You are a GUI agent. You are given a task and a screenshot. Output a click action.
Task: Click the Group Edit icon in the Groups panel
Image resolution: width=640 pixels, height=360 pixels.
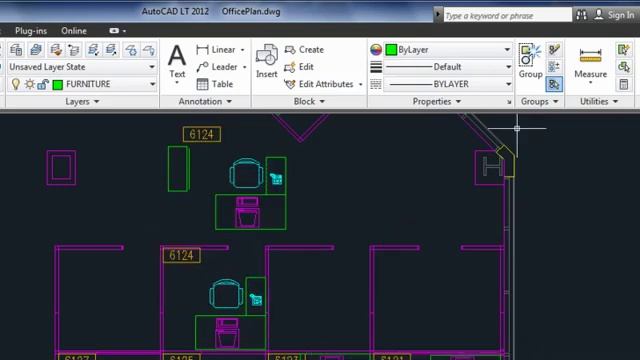554,67
